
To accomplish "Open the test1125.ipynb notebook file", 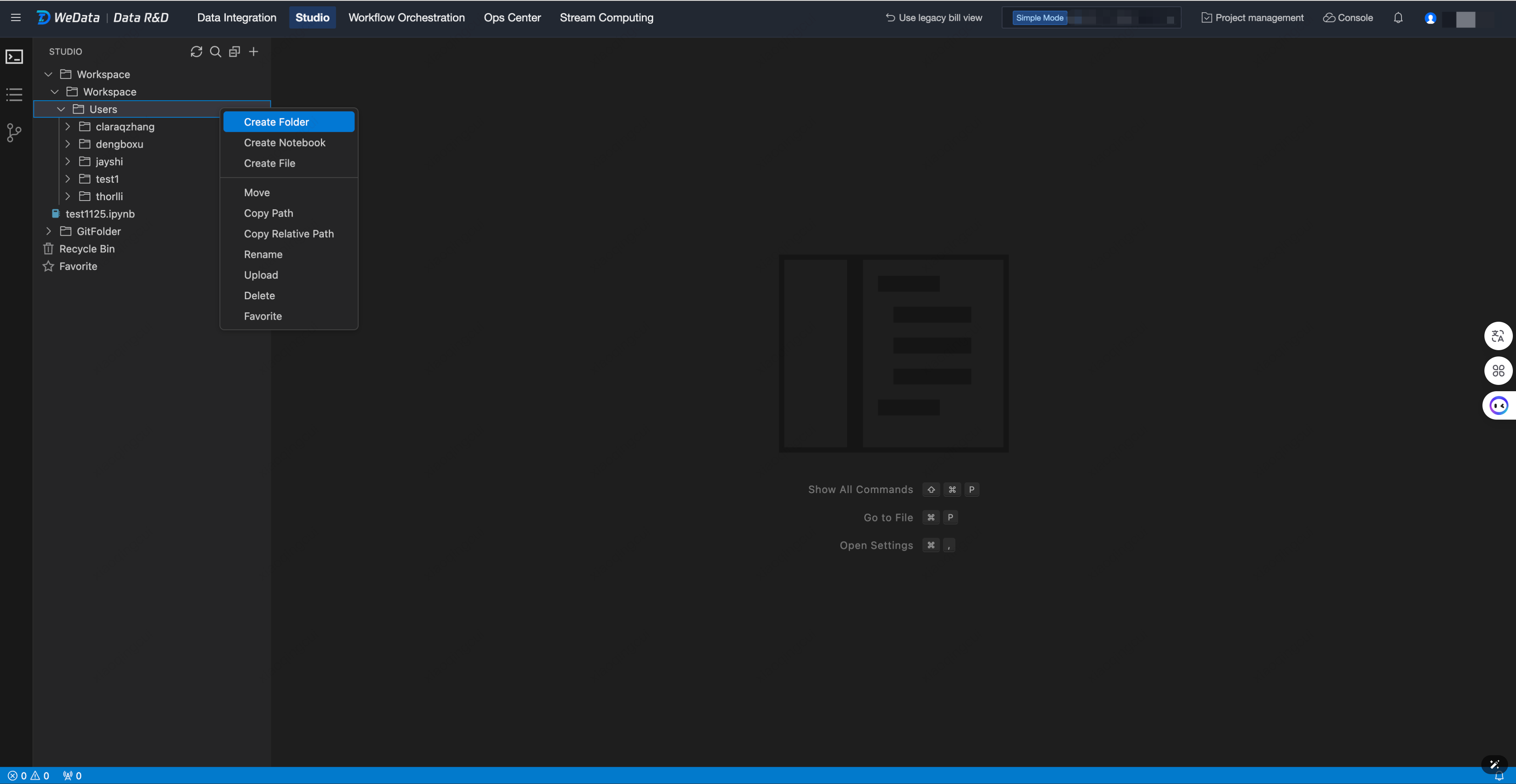I will 99,214.
